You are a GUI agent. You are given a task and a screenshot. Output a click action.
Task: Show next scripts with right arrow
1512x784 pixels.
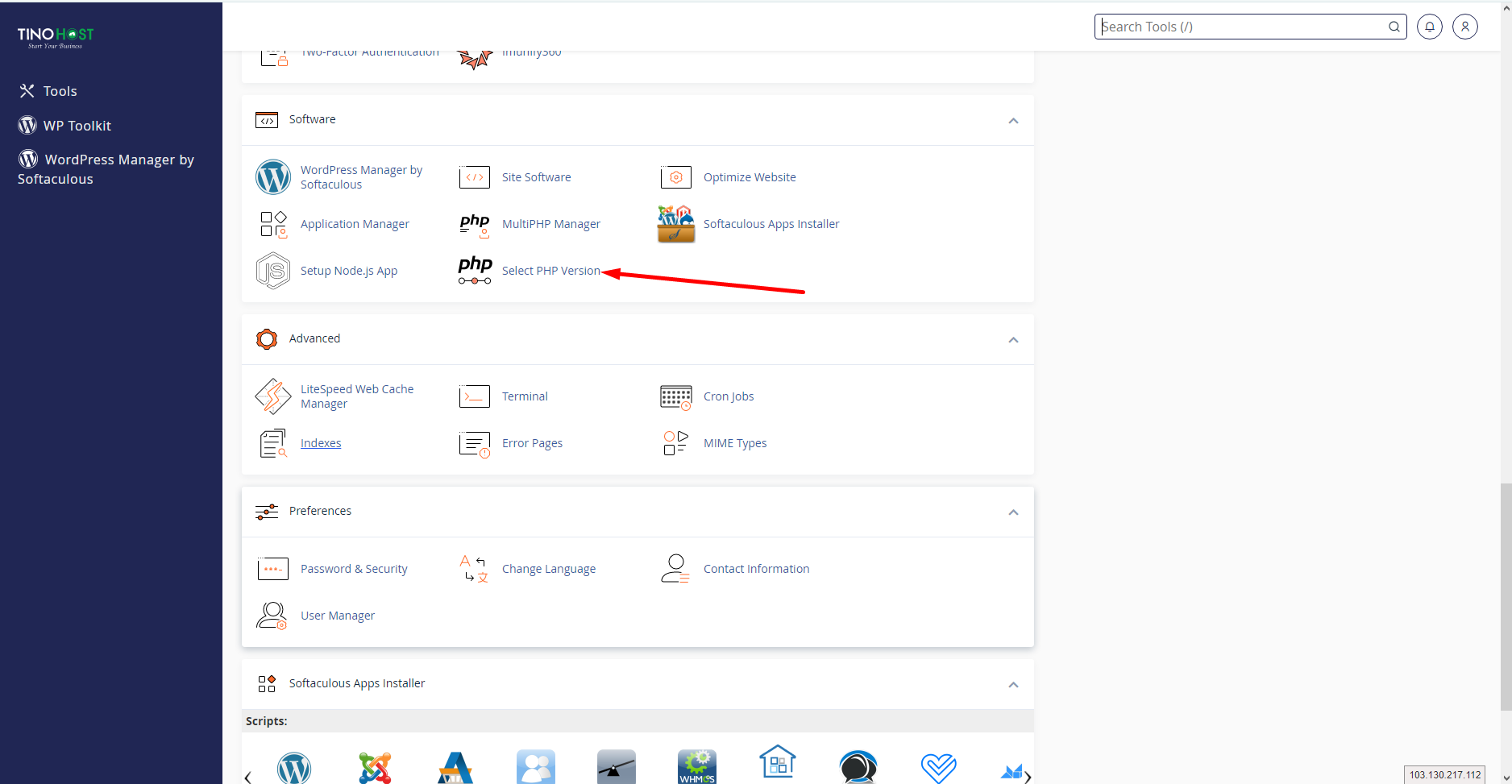(x=1028, y=778)
